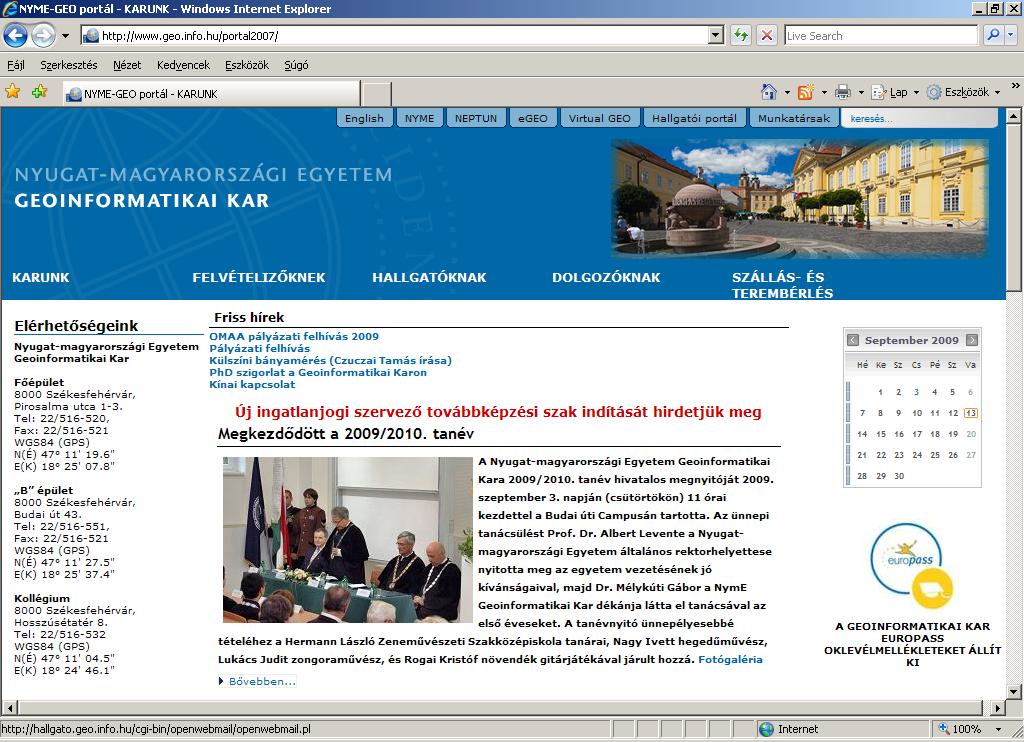Click the NYME top navigation button
Image resolution: width=1024 pixels, height=742 pixels.
(419, 118)
